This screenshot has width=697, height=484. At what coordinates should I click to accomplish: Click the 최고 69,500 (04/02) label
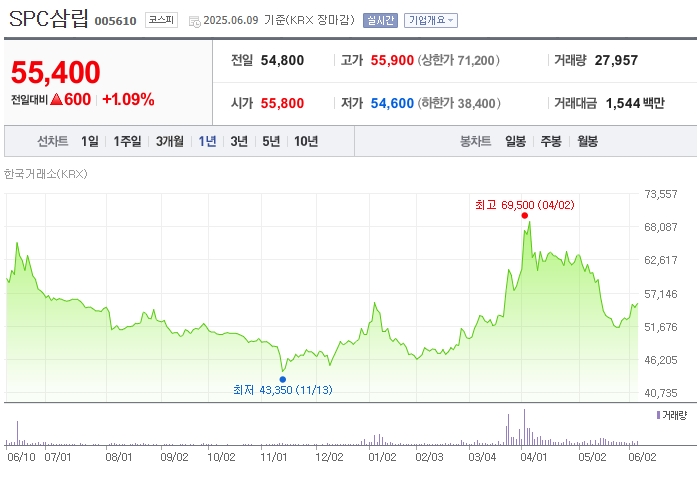[525, 205]
